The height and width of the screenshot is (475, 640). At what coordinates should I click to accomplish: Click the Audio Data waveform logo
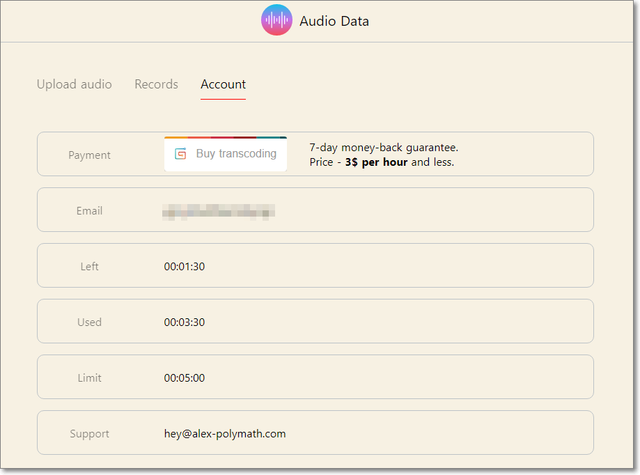point(276,20)
